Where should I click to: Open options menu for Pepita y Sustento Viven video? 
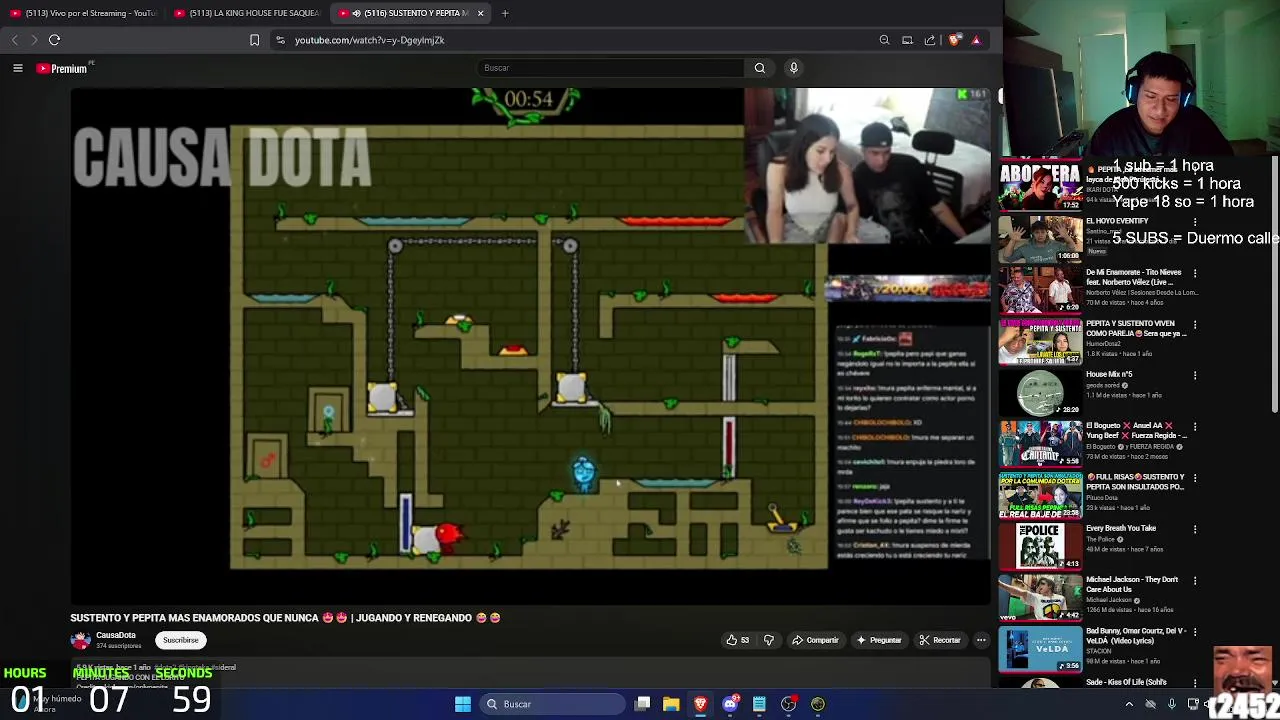tap(1194, 324)
